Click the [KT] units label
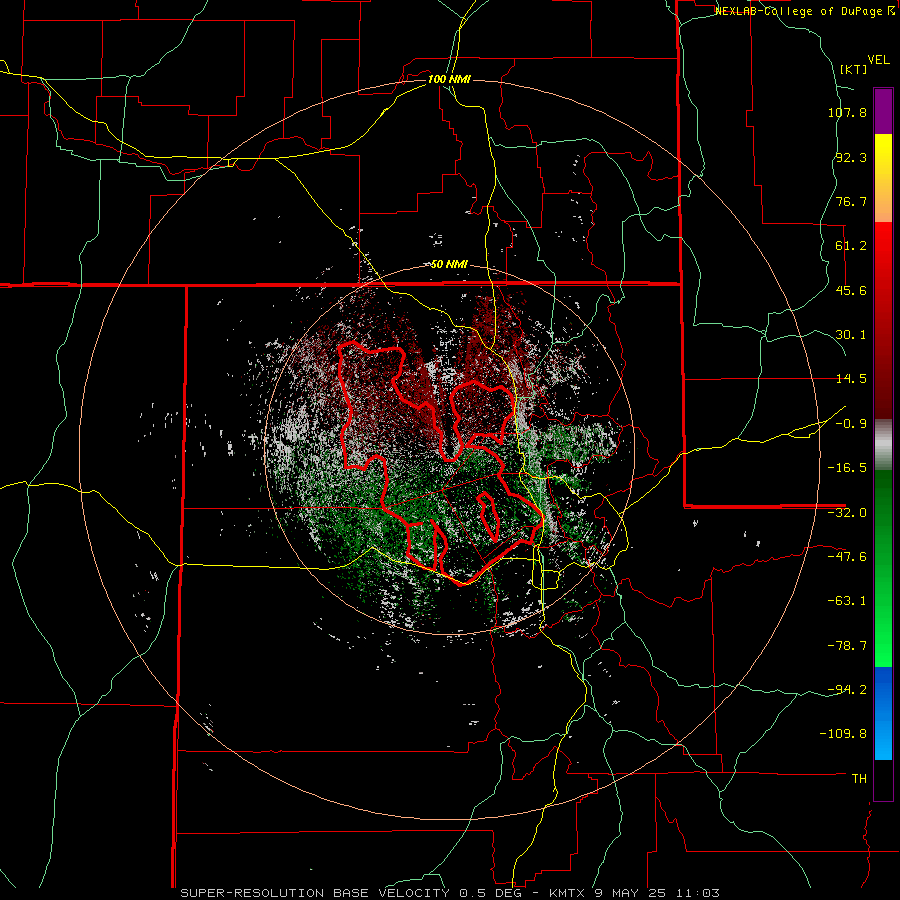Screen dimensions: 900x900 [854, 69]
